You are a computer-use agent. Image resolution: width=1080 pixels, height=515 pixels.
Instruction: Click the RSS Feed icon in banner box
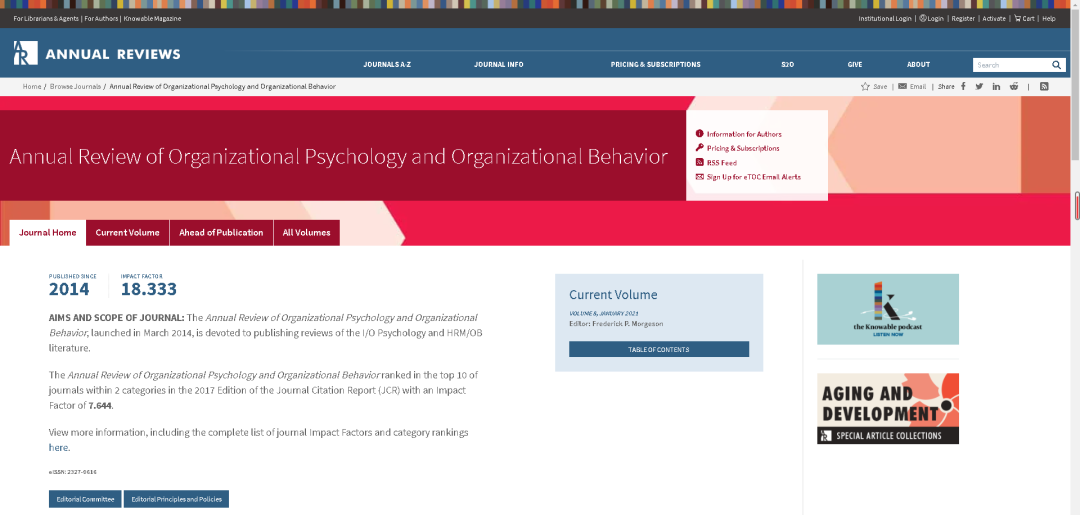(x=700, y=162)
